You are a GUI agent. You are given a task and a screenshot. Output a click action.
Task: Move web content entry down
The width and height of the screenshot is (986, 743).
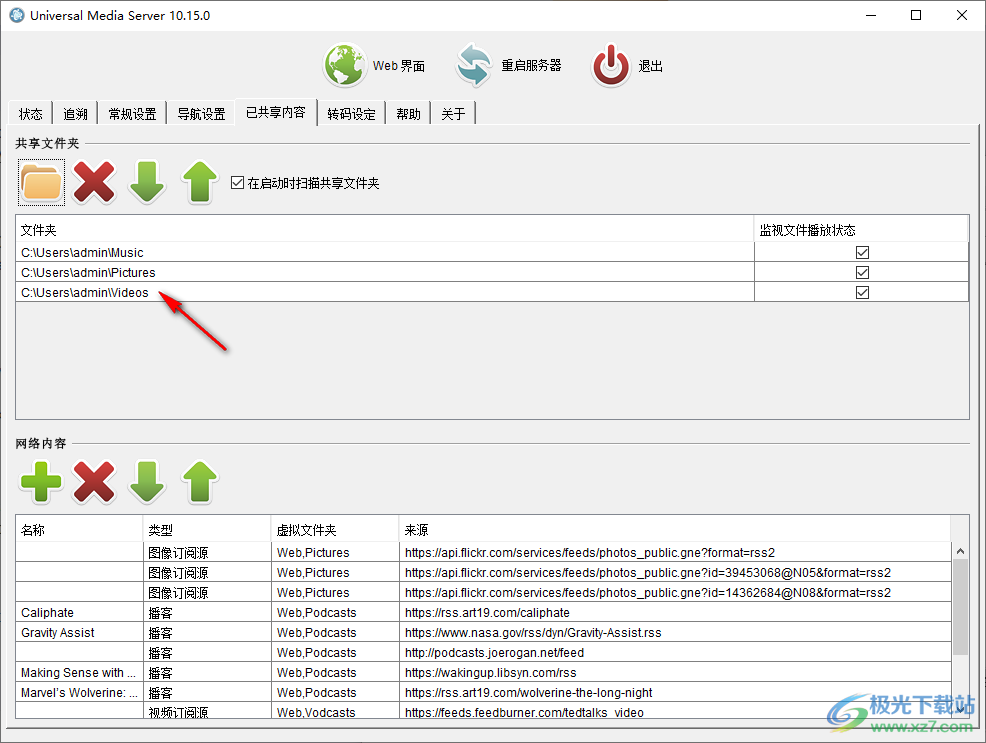[x=147, y=482]
